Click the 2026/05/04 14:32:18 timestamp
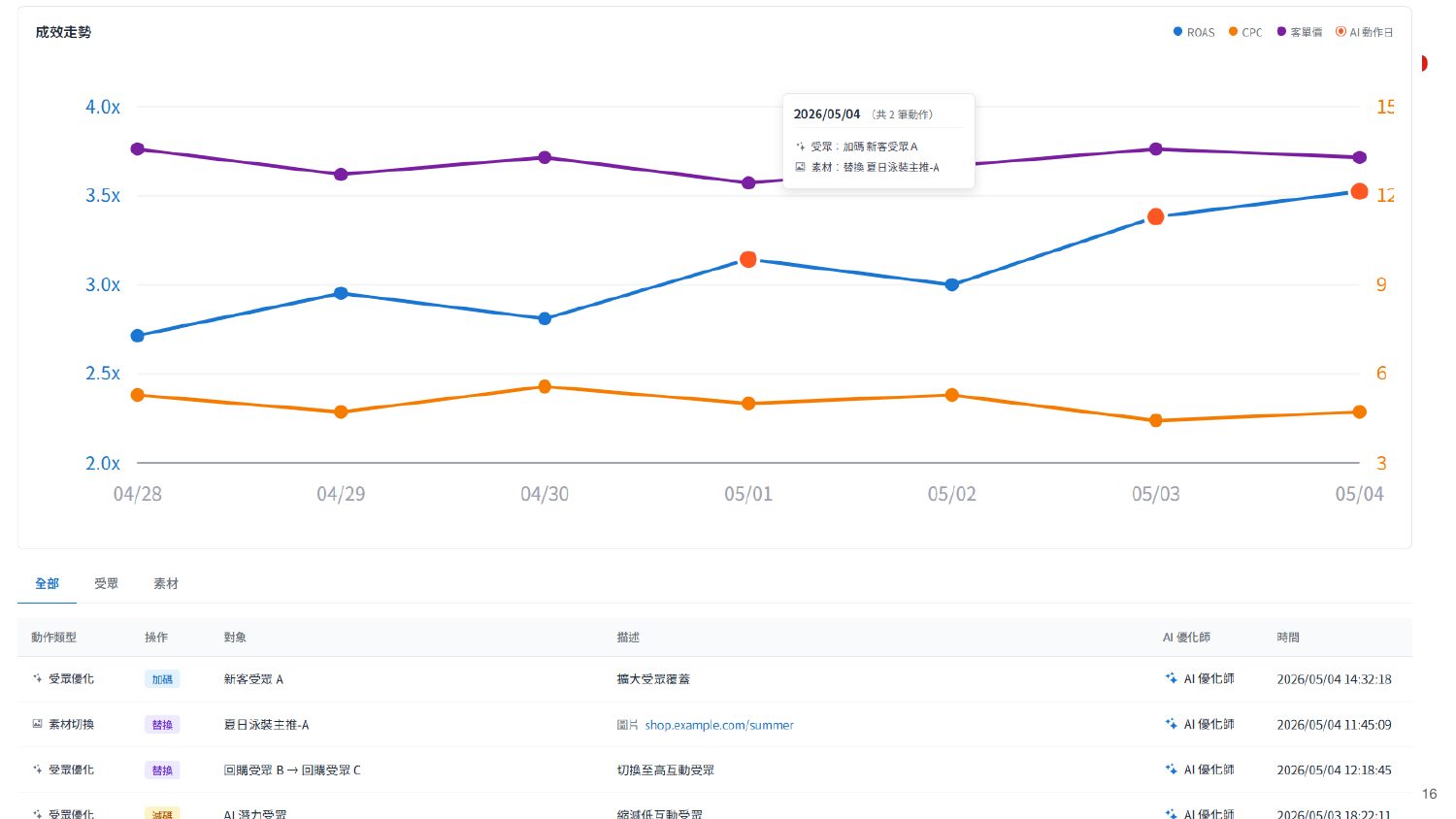This screenshot has width=1456, height=819. point(1334,679)
